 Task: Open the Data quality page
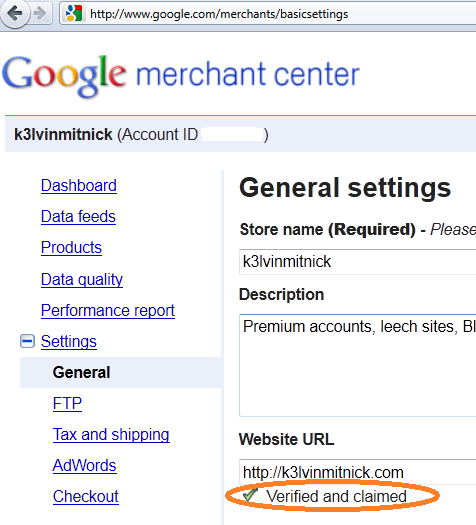[82, 279]
